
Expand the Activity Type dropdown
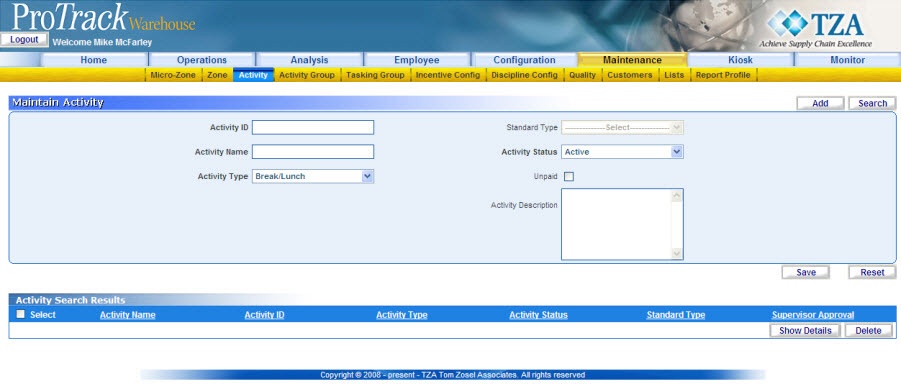(x=313, y=176)
